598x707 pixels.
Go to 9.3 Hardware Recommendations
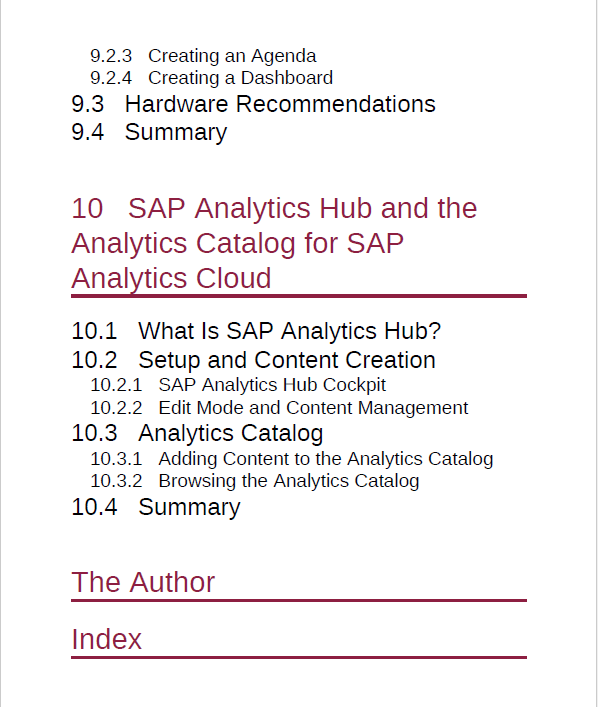click(253, 104)
